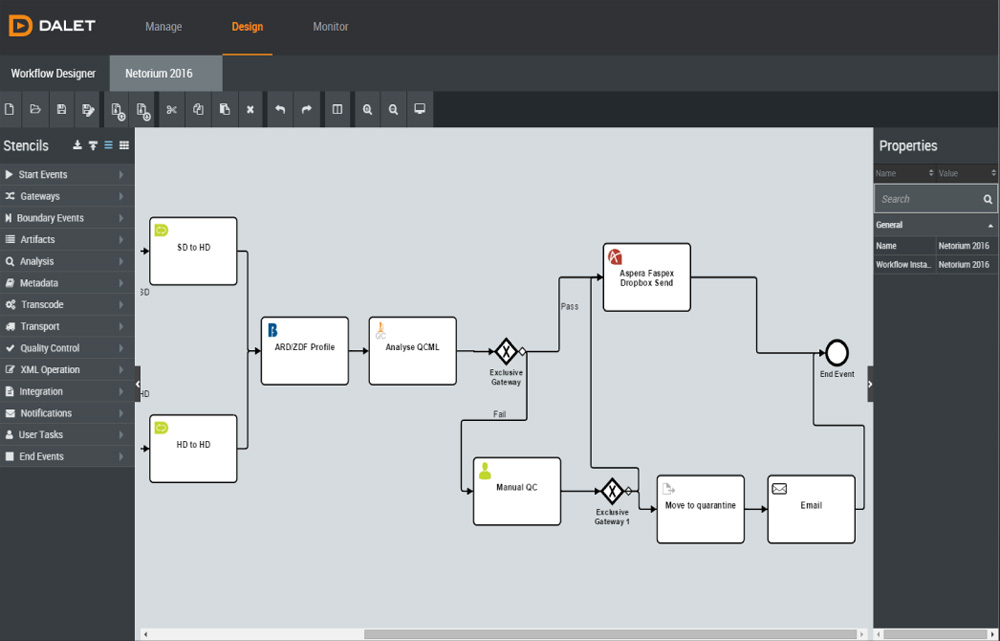Click the canvas horizontal scrollbar thumb

tap(610, 634)
